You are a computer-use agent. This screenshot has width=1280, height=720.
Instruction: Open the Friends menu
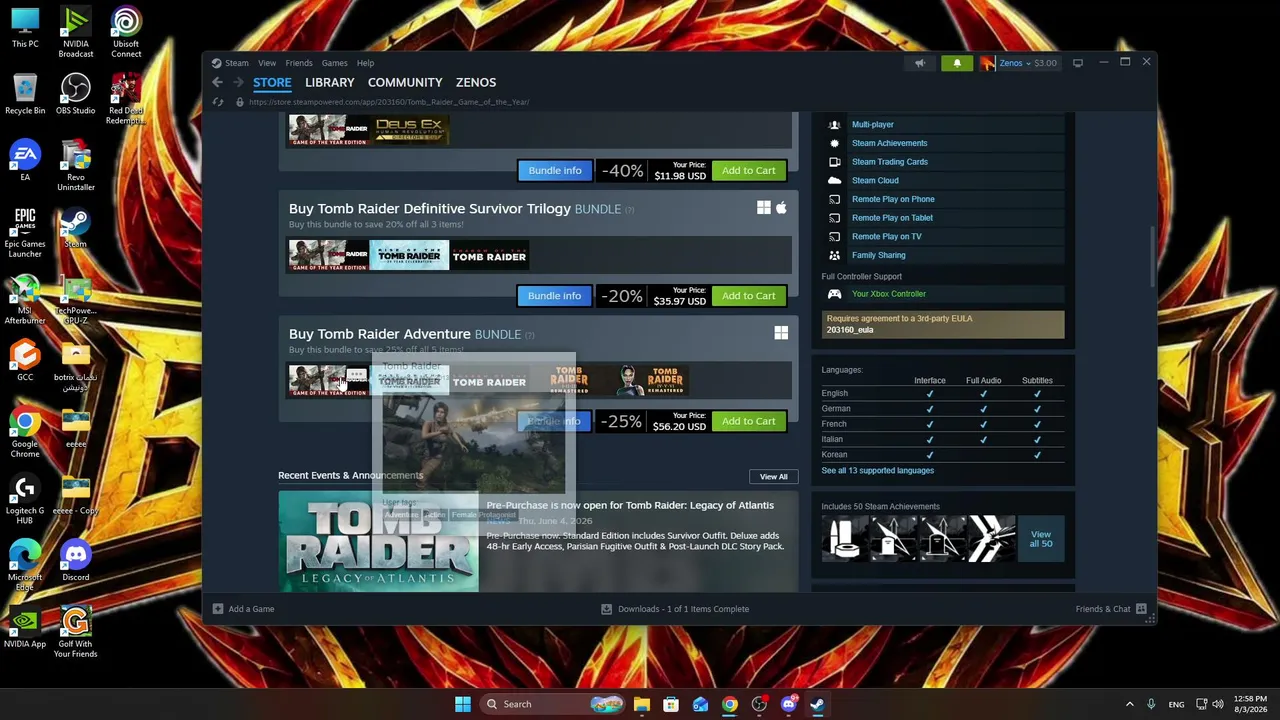coord(299,63)
